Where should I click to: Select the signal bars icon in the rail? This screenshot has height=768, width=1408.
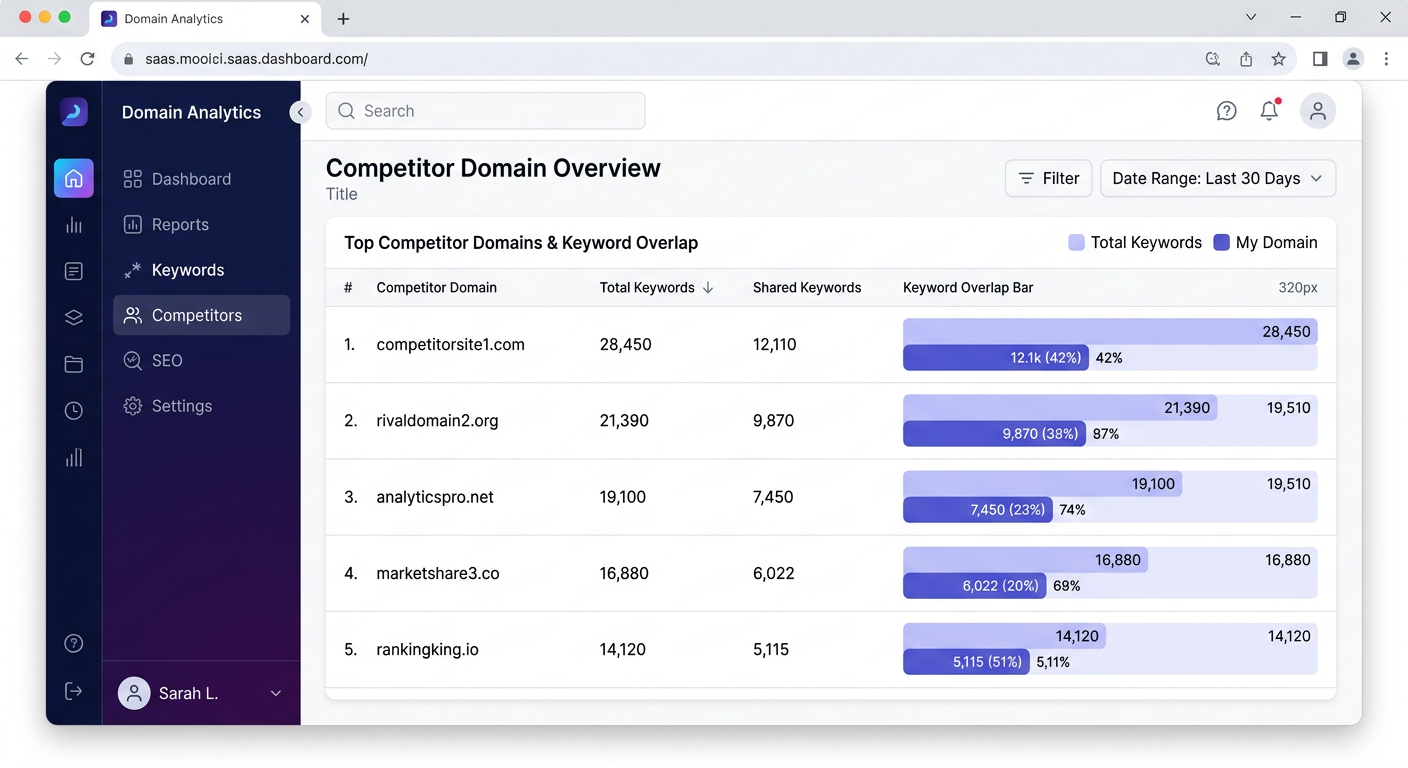point(74,457)
